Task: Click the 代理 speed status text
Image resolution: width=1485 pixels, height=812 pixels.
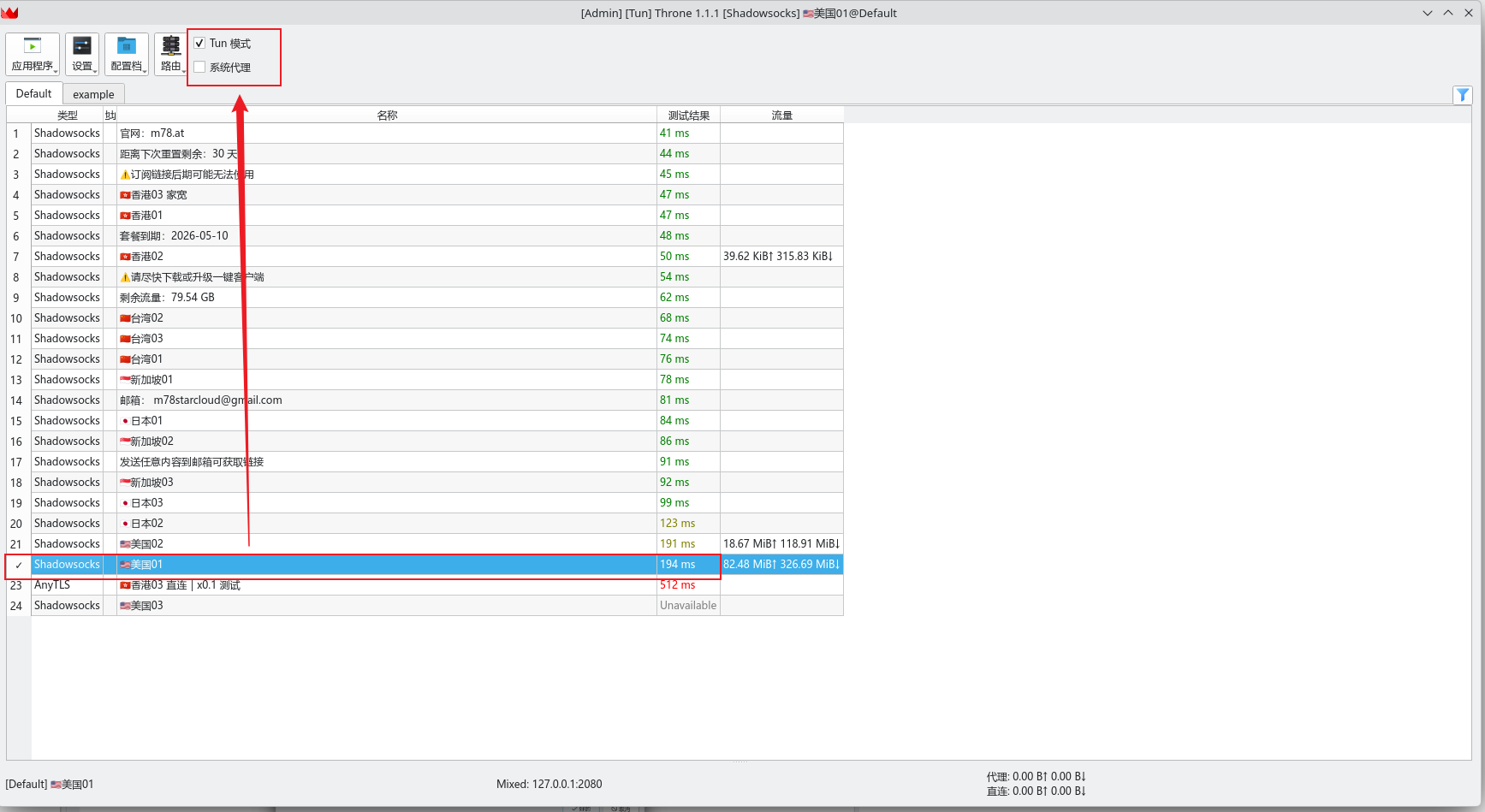Action: coord(1036,777)
